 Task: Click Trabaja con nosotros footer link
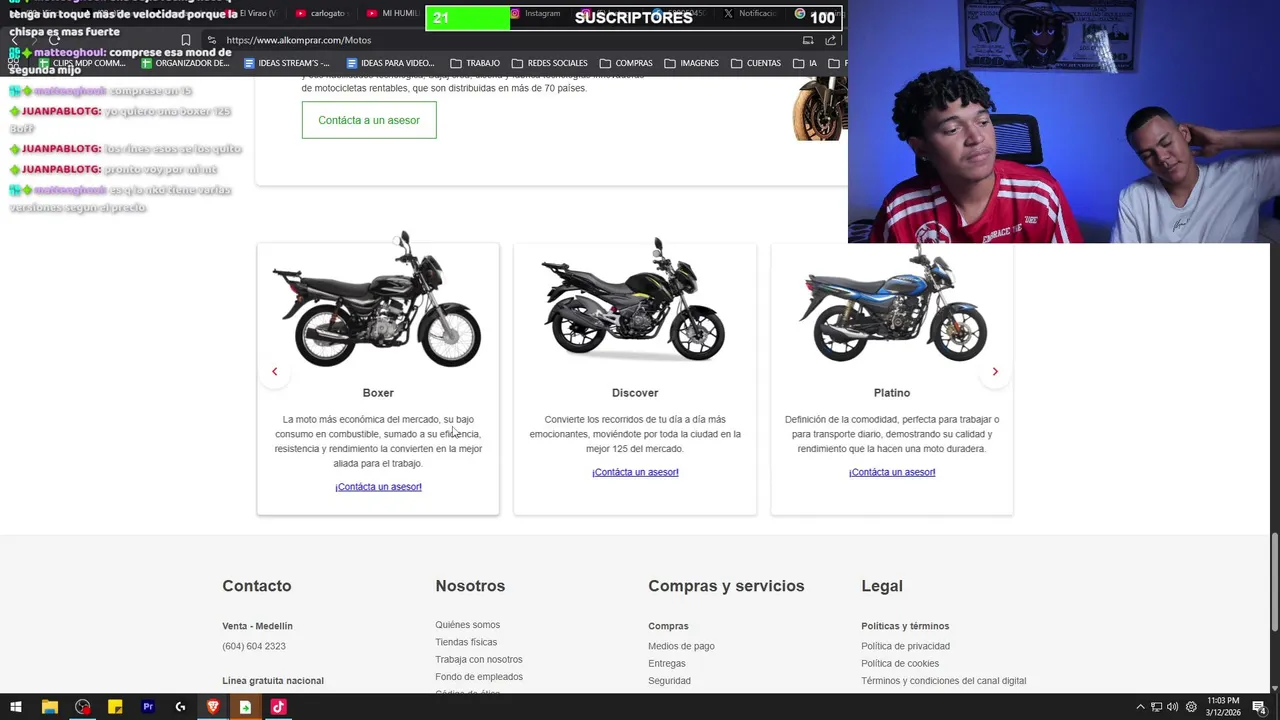pyautogui.click(x=478, y=660)
